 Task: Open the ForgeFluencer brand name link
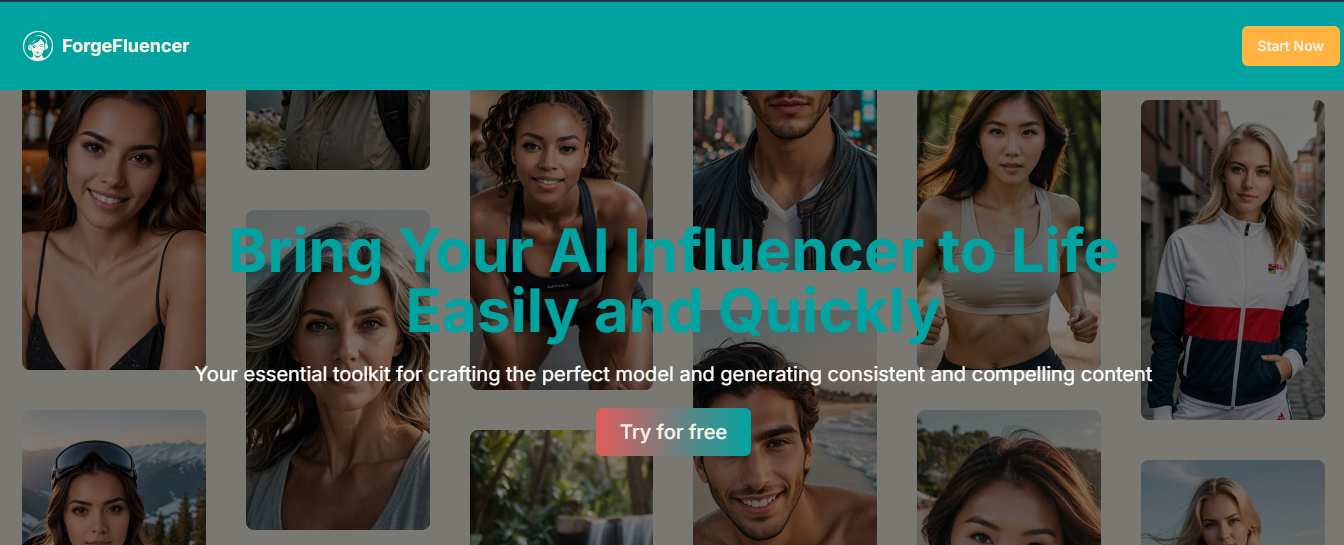125,46
